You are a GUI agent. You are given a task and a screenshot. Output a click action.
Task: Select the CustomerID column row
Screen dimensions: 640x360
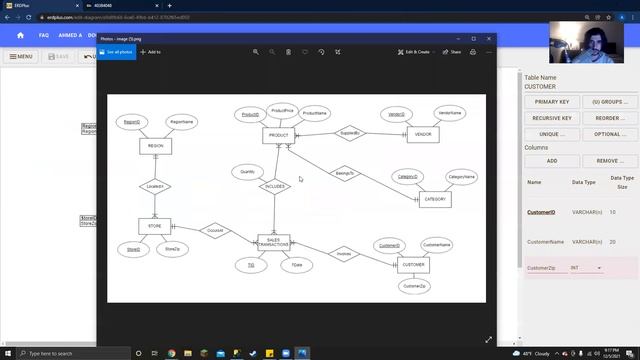coord(581,212)
